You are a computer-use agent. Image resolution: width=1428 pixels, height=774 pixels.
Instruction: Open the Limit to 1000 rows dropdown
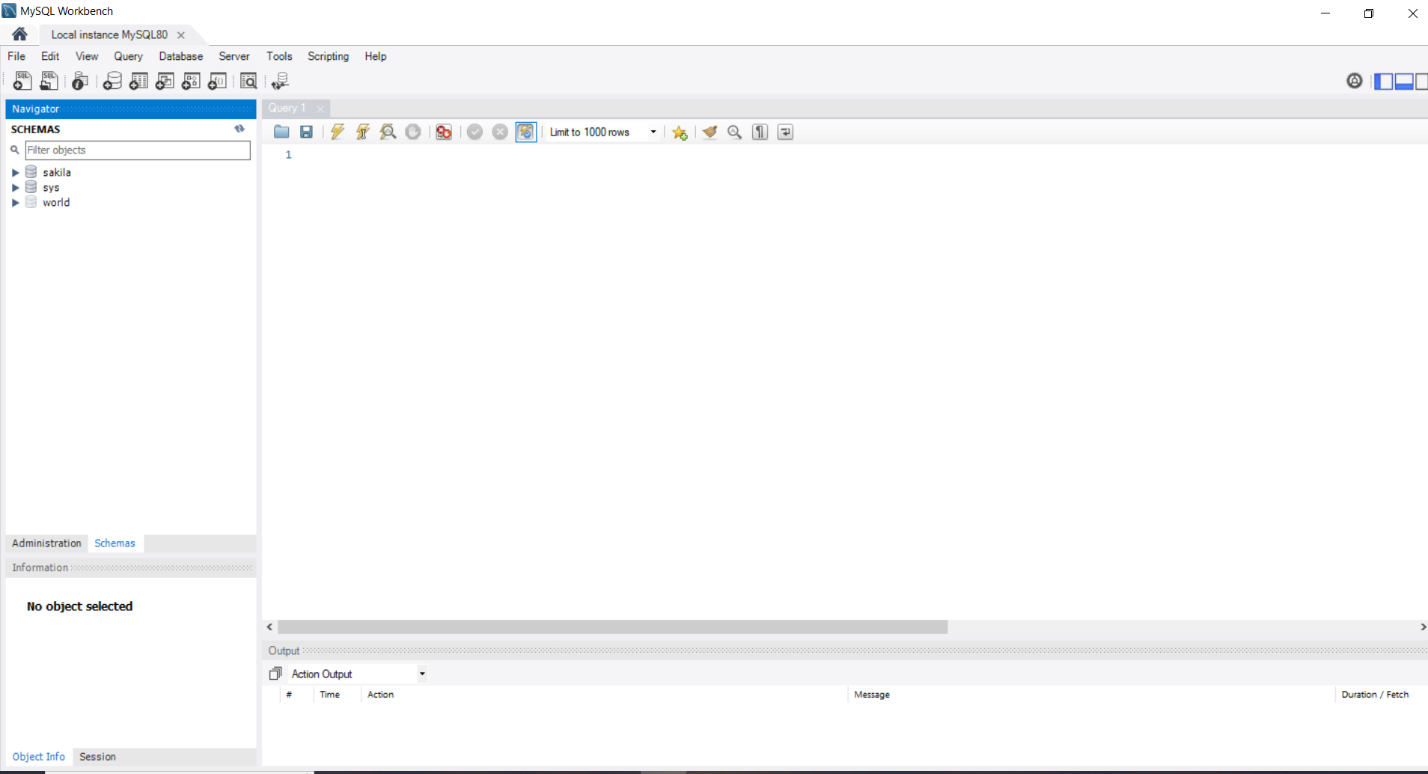pos(653,131)
